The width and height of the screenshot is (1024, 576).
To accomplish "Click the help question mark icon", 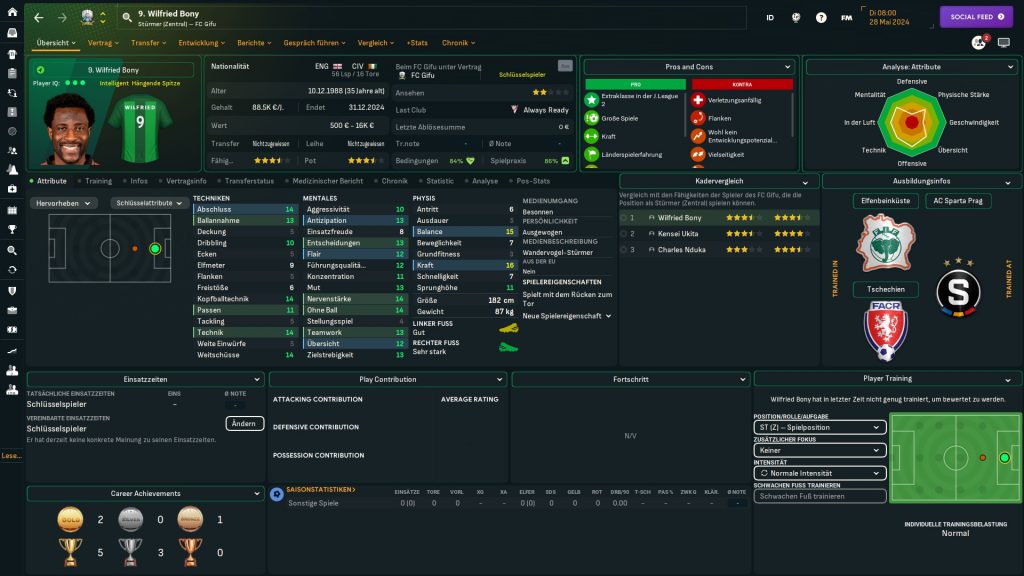I will (821, 17).
